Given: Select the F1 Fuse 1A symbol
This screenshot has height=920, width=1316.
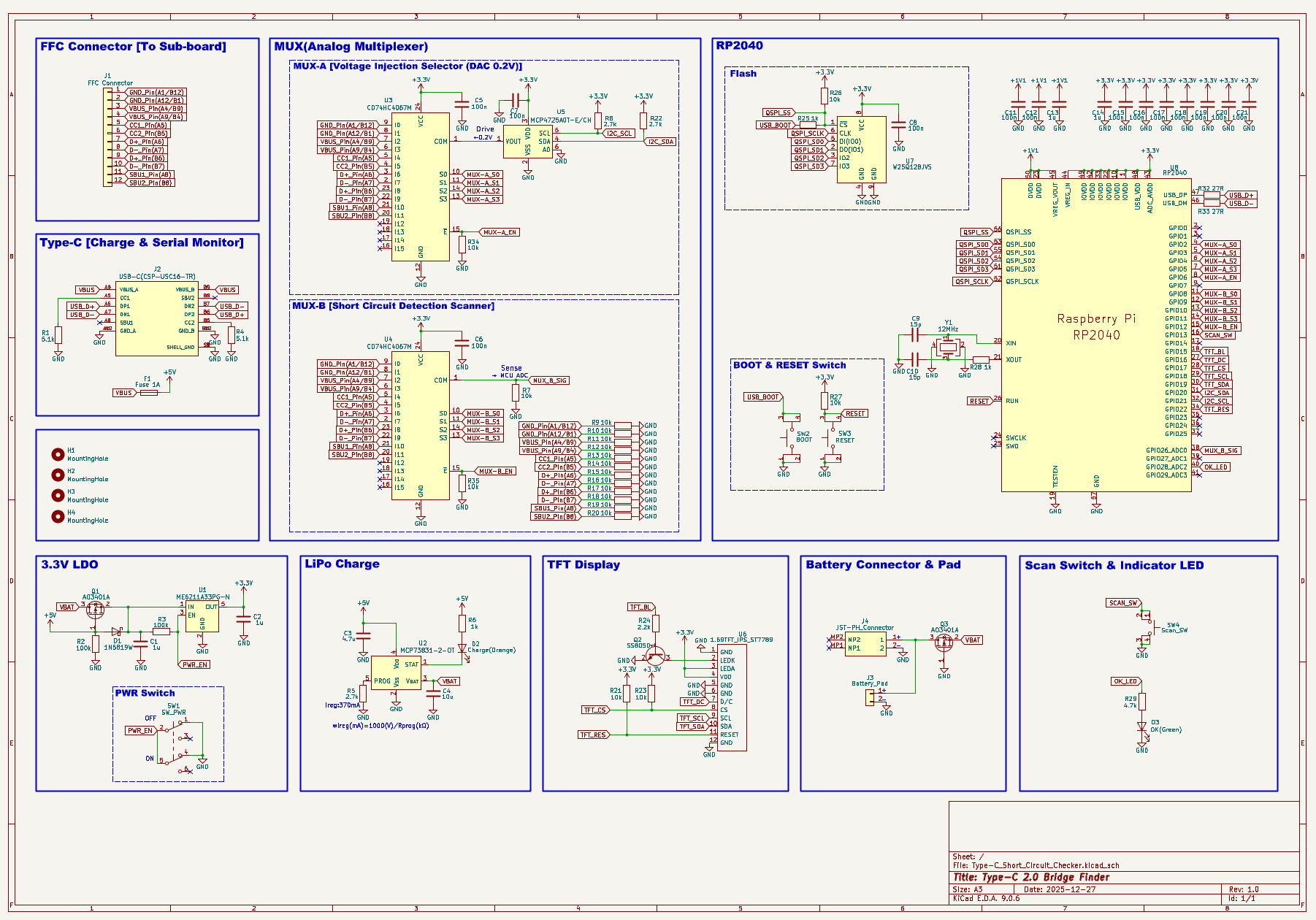Looking at the screenshot, I should 148,393.
